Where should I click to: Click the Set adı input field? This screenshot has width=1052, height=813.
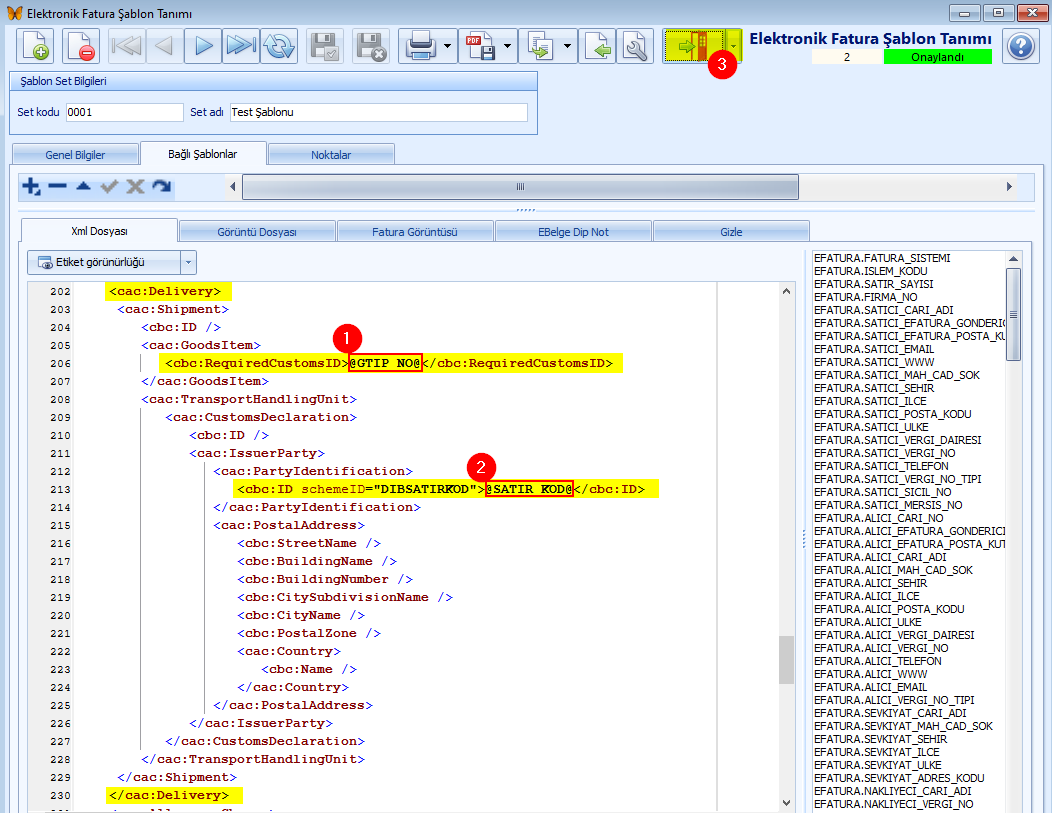click(379, 112)
